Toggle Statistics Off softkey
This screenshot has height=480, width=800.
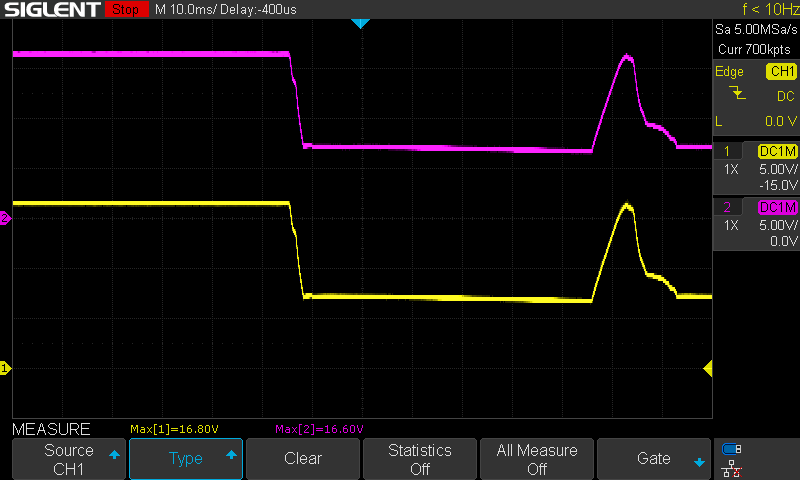420,459
